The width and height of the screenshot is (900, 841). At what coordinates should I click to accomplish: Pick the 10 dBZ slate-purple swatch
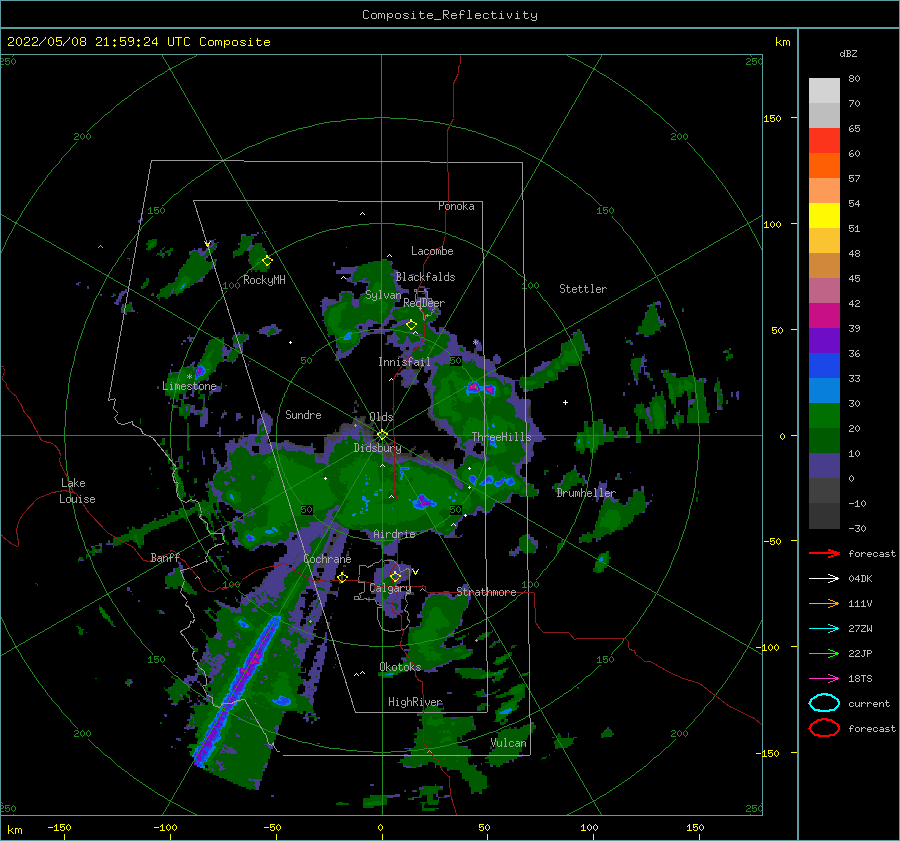click(824, 466)
